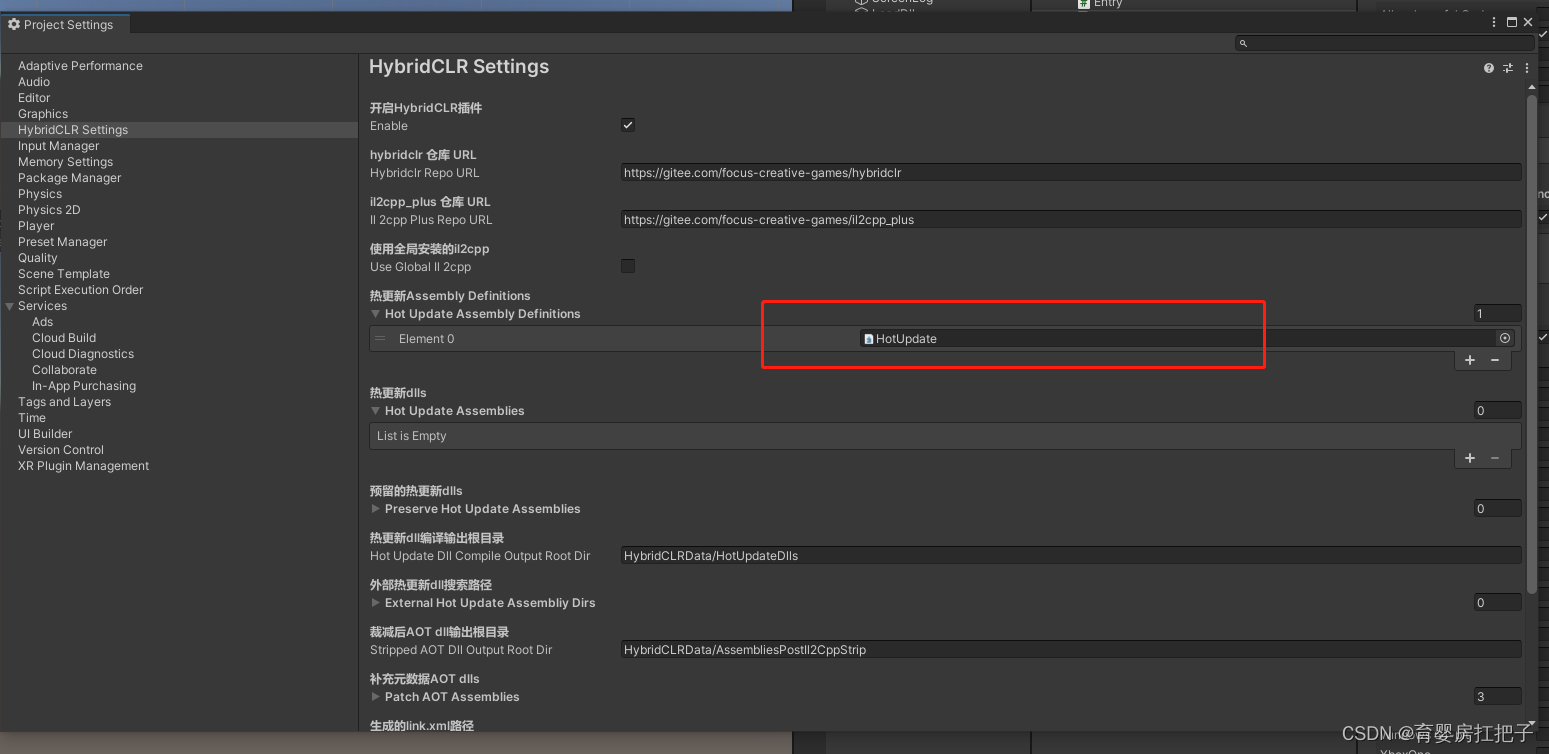Screen dimensions: 1549x754
Task: Add an element to Hot Update Assemblies list
Action: pyautogui.click(x=1469, y=457)
